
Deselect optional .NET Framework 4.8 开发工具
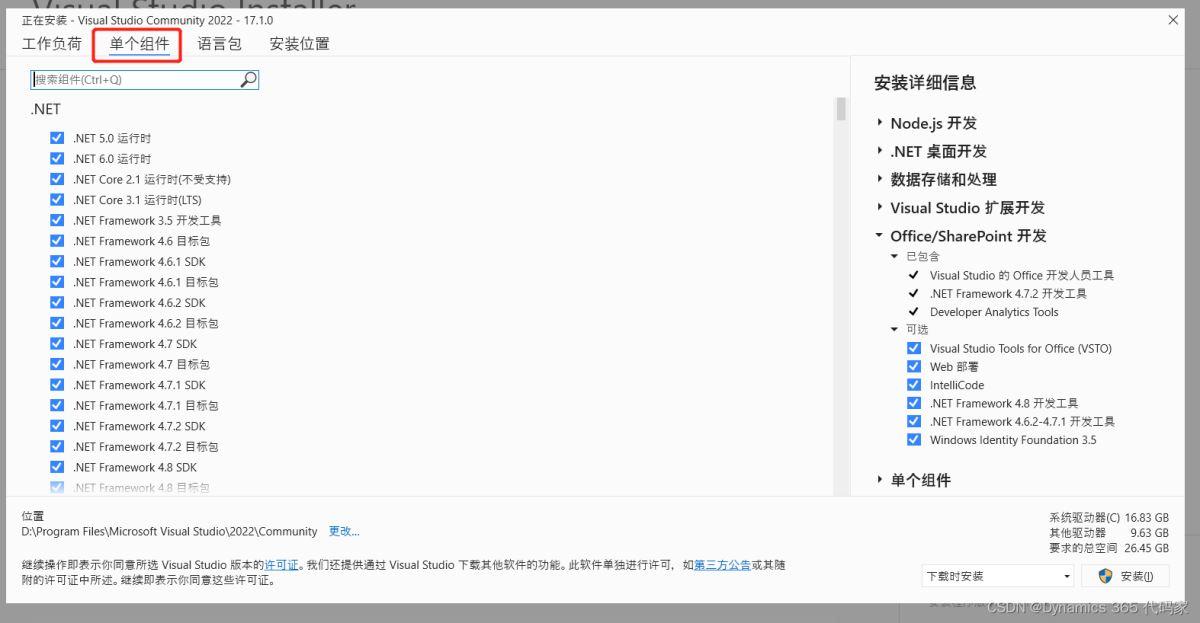point(914,403)
